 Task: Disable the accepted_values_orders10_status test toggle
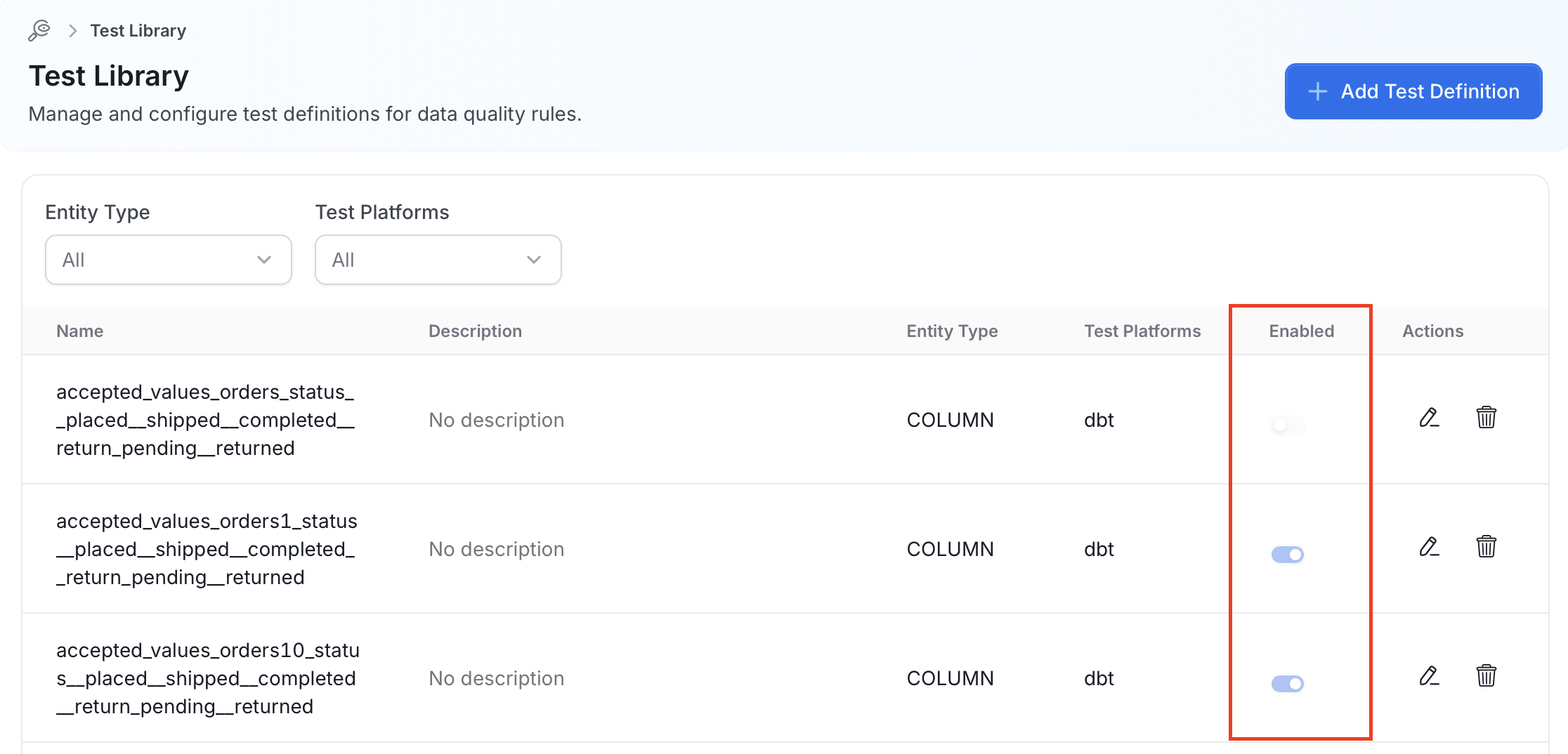pyautogui.click(x=1288, y=683)
